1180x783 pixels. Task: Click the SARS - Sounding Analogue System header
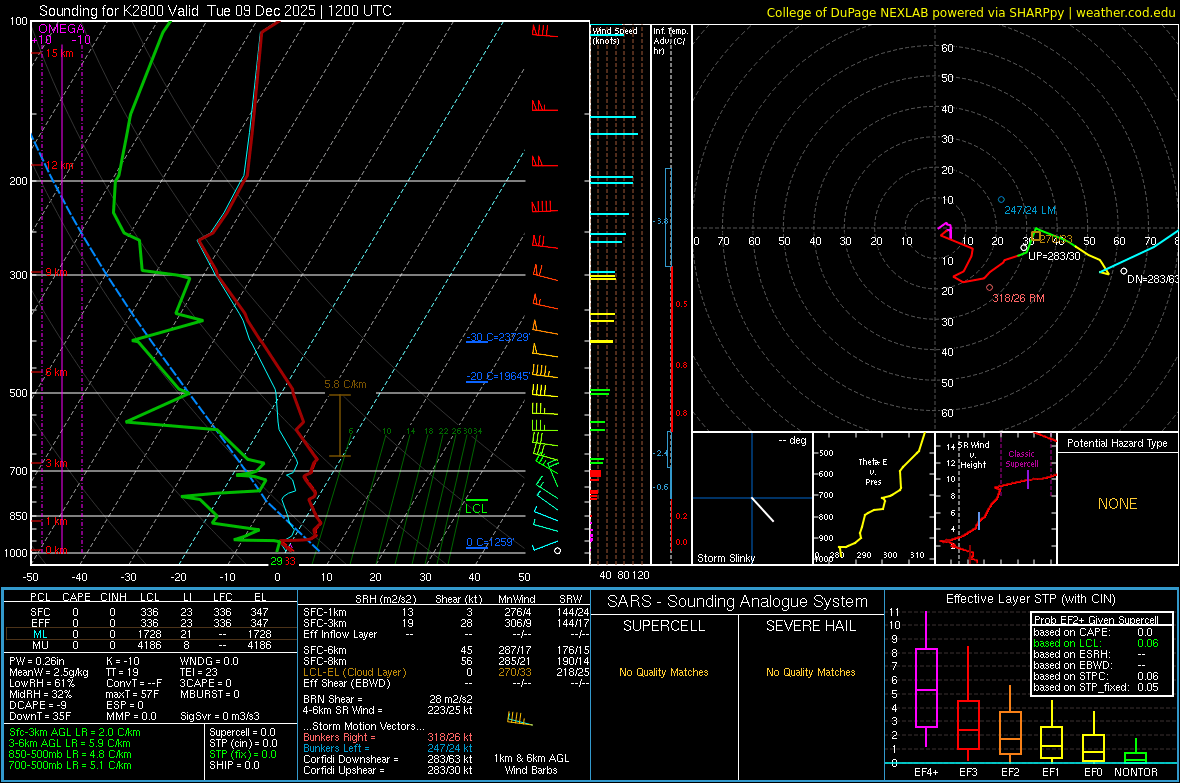pyautogui.click(x=738, y=602)
